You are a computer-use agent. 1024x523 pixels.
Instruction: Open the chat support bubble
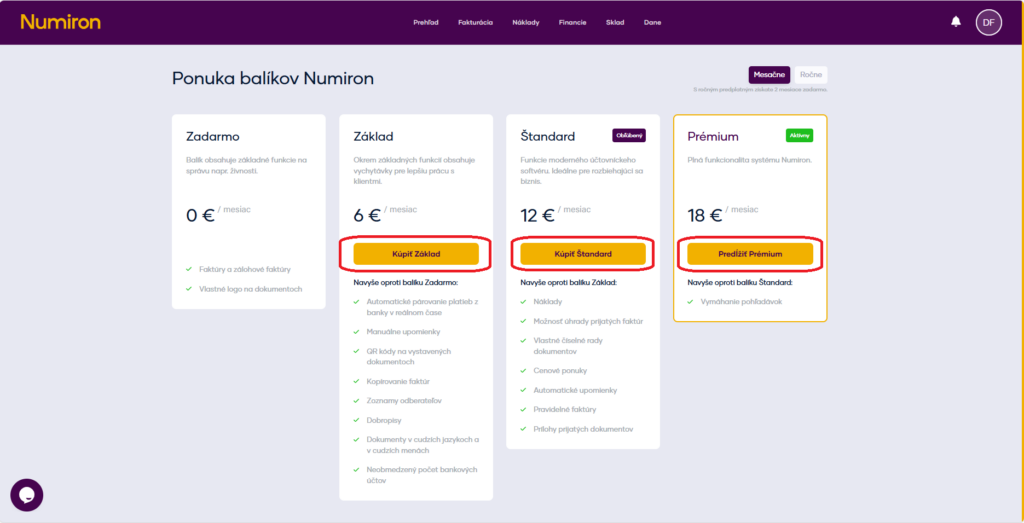tap(27, 494)
